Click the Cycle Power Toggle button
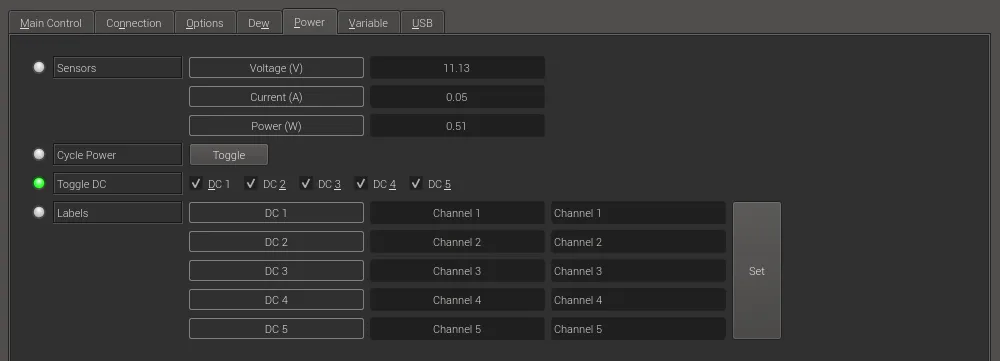 point(229,155)
